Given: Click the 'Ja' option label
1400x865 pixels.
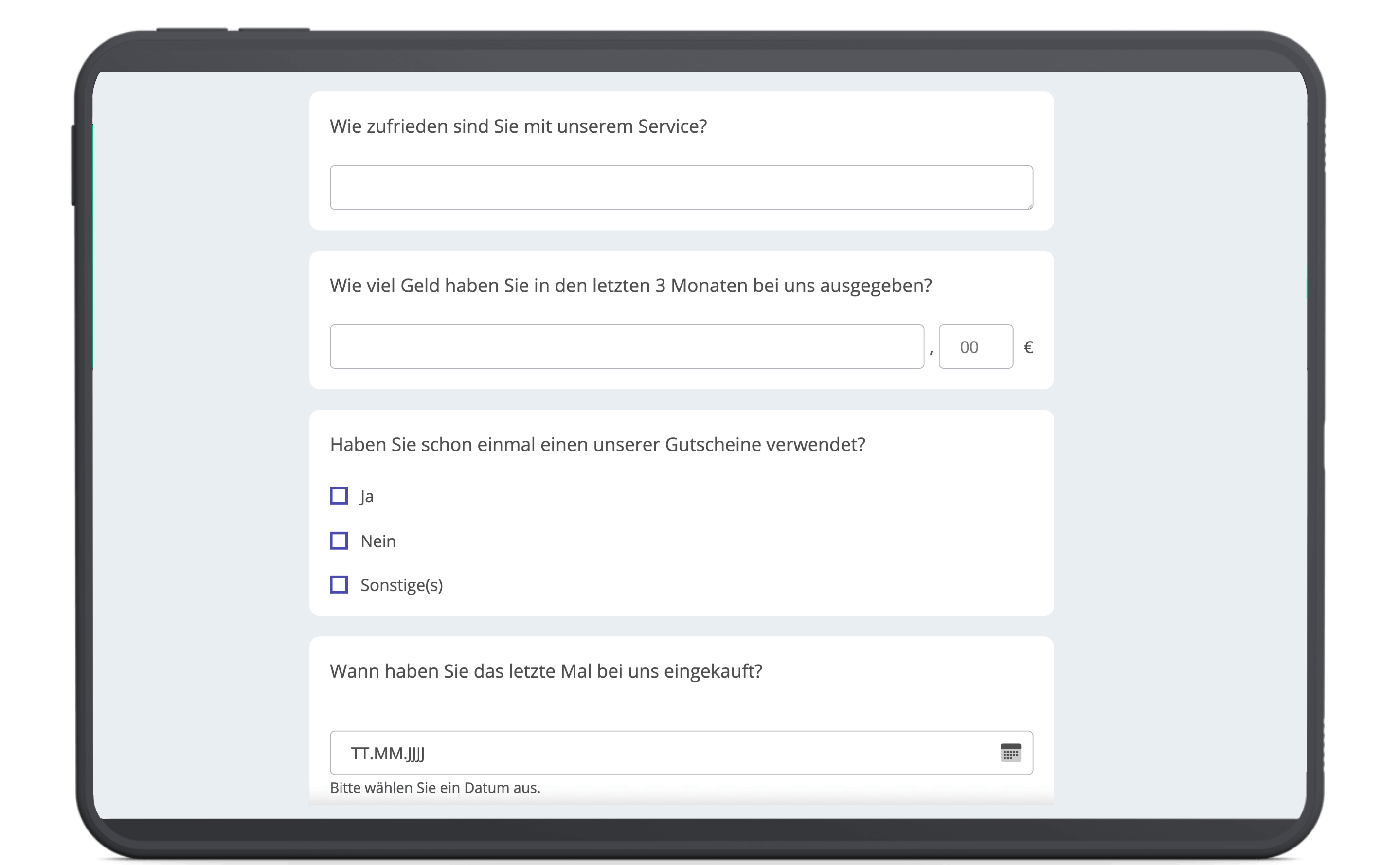Looking at the screenshot, I should (x=367, y=497).
